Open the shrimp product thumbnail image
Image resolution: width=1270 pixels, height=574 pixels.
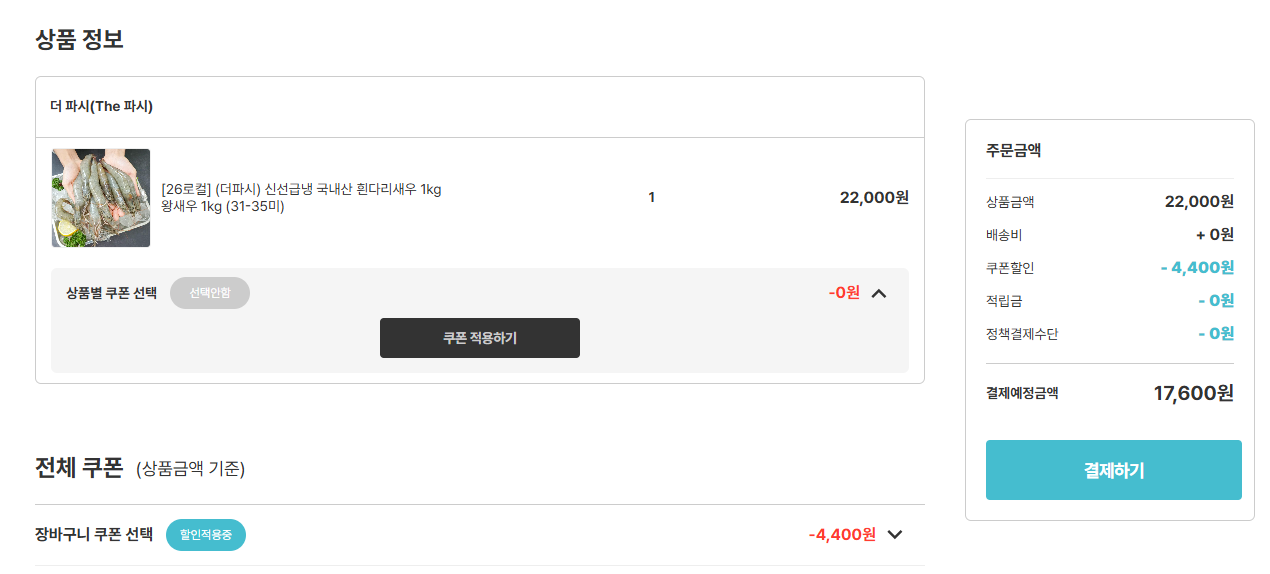[101, 198]
